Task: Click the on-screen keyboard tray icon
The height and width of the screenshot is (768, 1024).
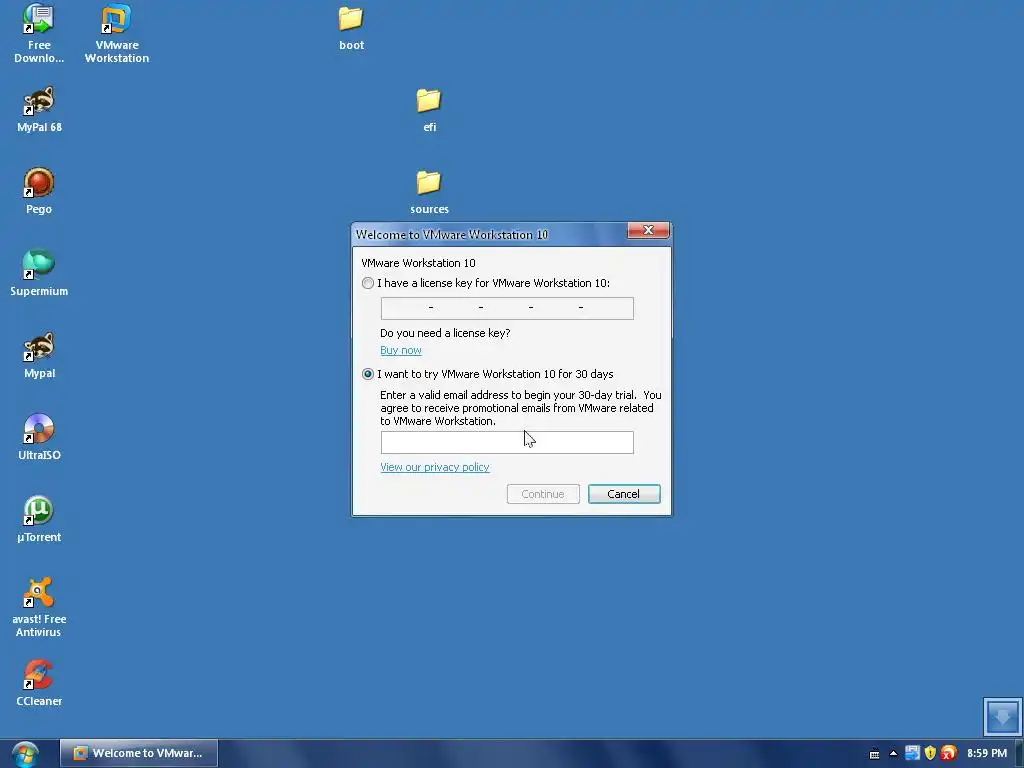Action: [874, 754]
